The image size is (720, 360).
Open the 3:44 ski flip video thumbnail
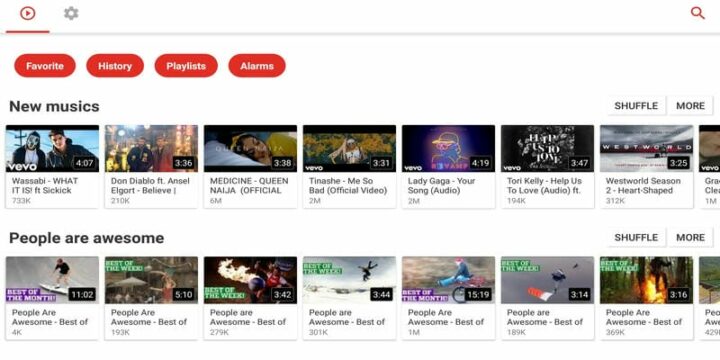[x=349, y=280]
